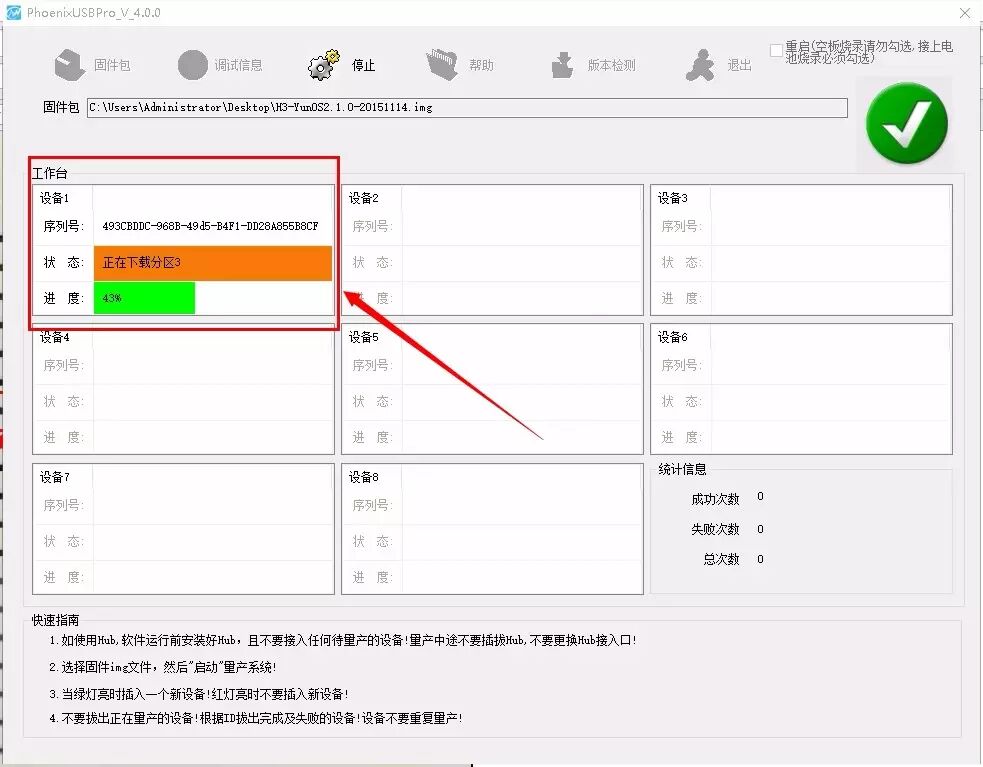
Task: Open the 固件包 firmware package selector icon
Action: point(68,62)
